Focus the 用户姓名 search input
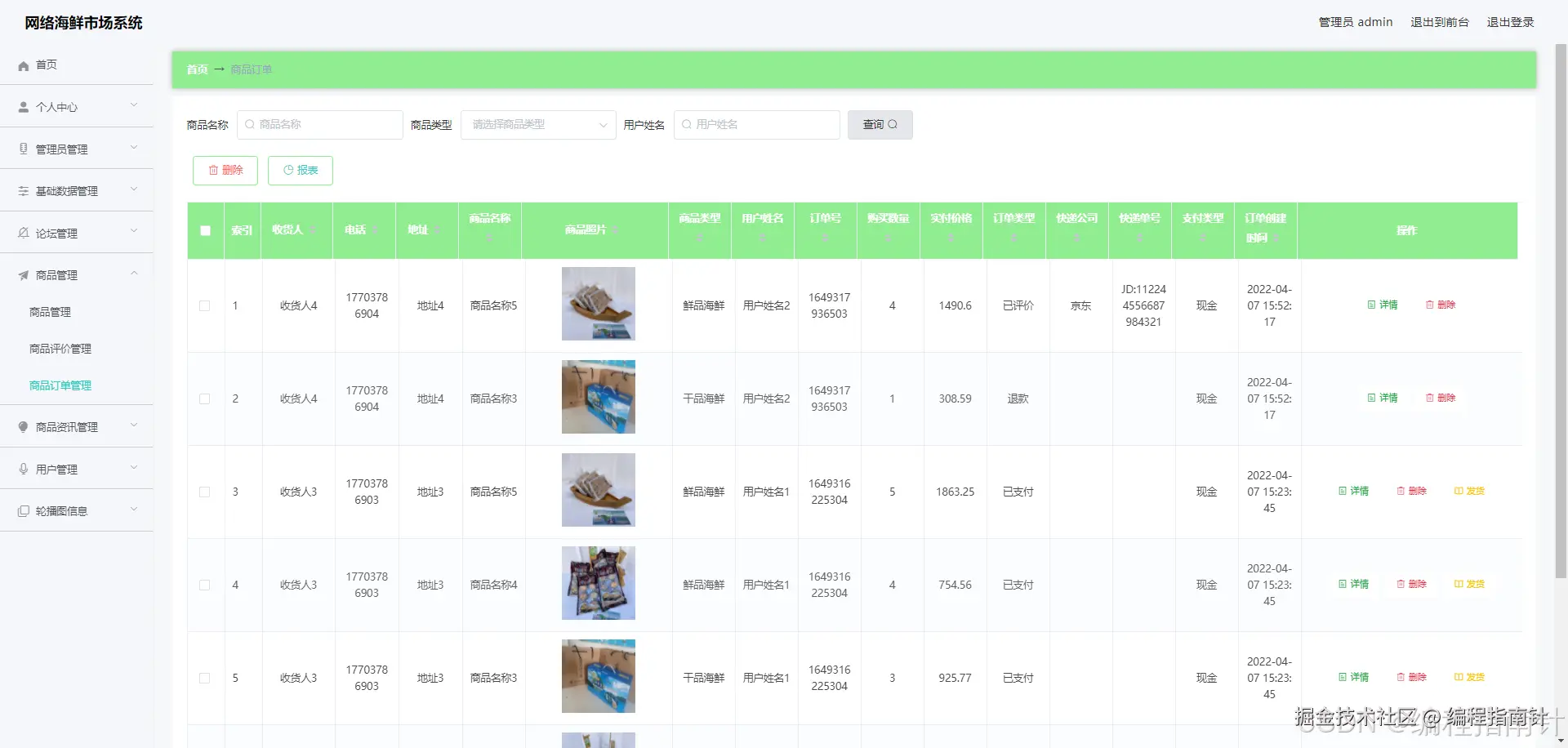 757,125
